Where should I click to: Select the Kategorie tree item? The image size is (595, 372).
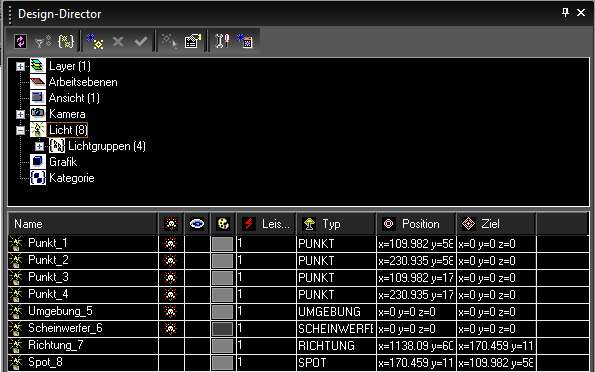click(x=72, y=178)
